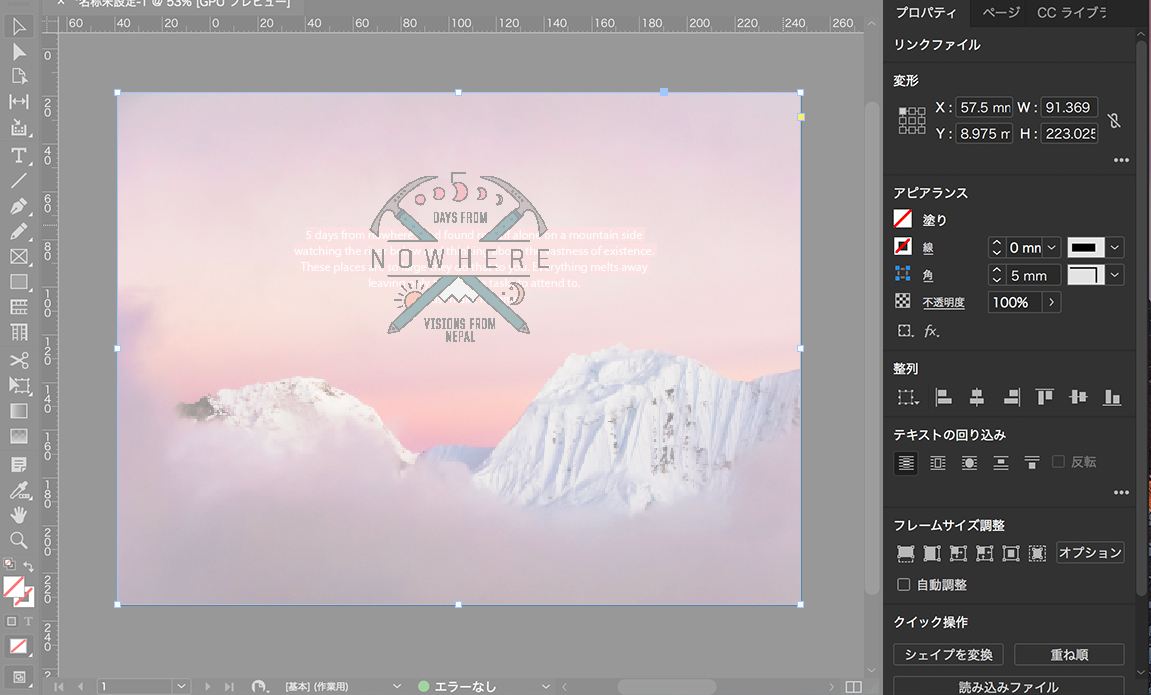Viewport: 1151px width, 695px height.
Task: Click the align left edges icon
Action: point(943,397)
